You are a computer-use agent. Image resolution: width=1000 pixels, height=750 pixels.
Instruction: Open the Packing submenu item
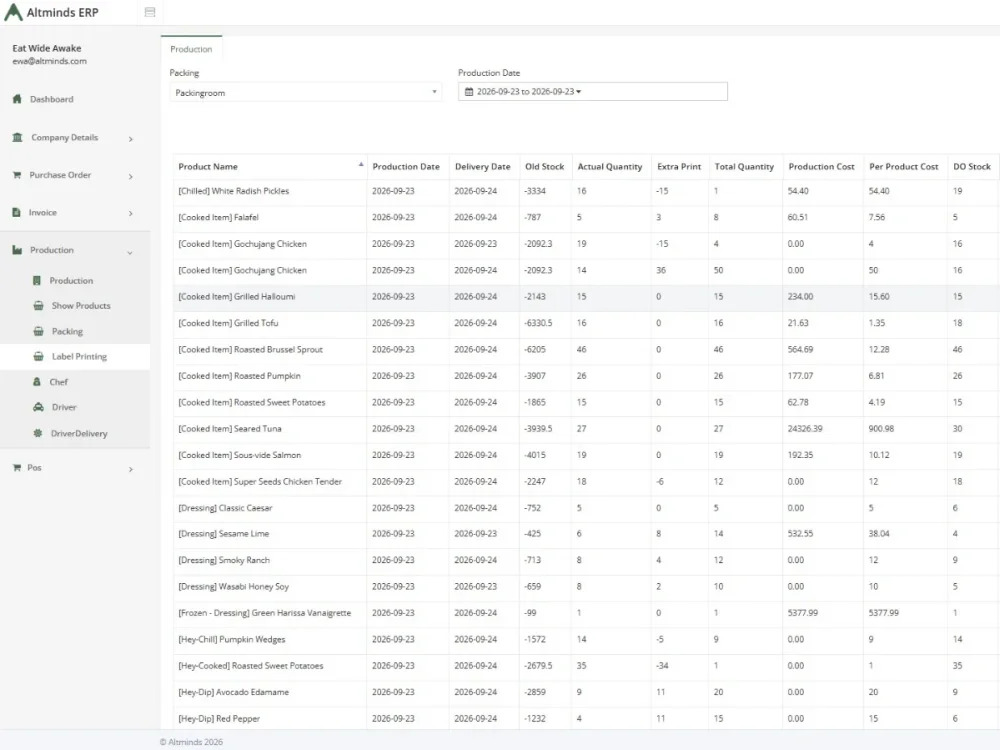[67, 332]
